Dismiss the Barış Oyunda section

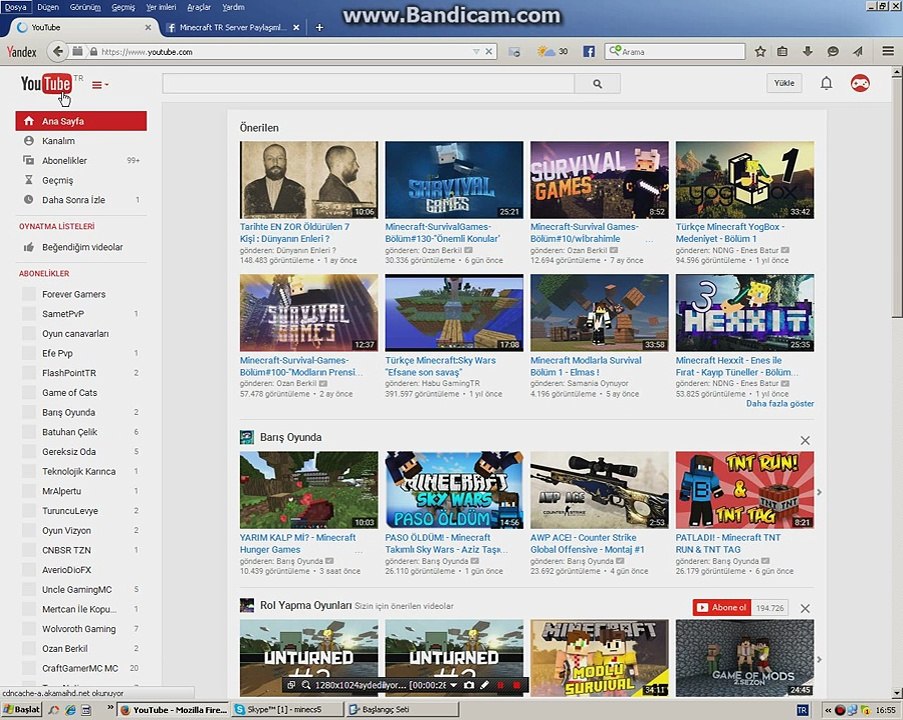[805, 440]
